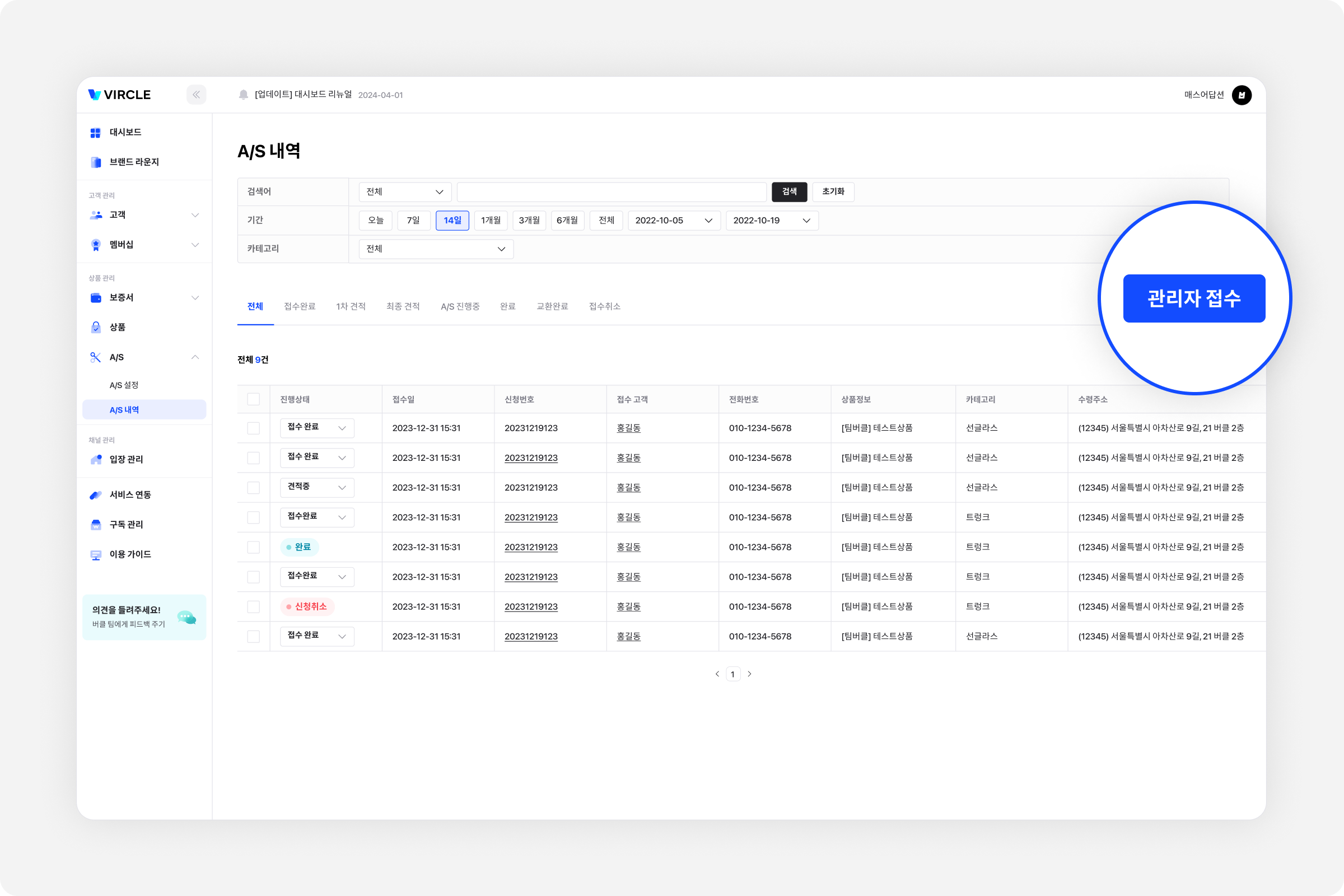Click the notification bell icon
Screen dimensions: 1344x896
[x=244, y=95]
